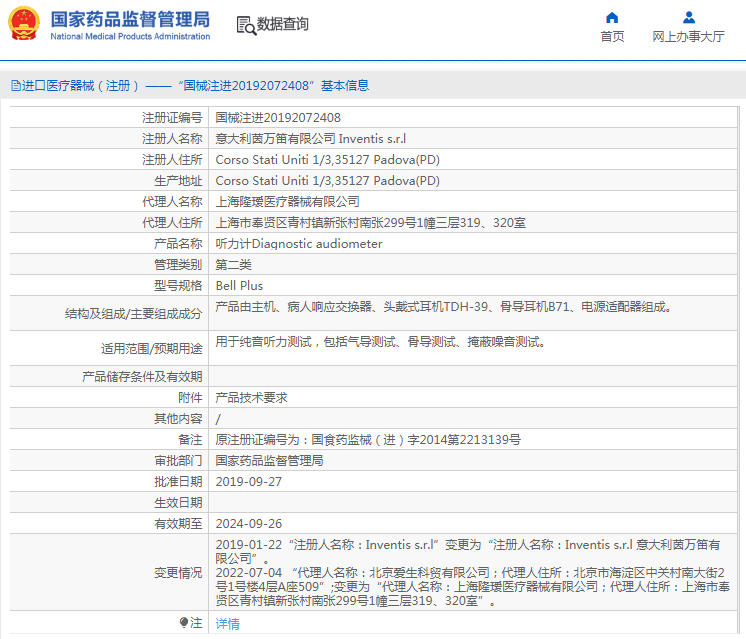Select model value Bell Plus
Viewport: 746px width, 639px height.
[239, 285]
